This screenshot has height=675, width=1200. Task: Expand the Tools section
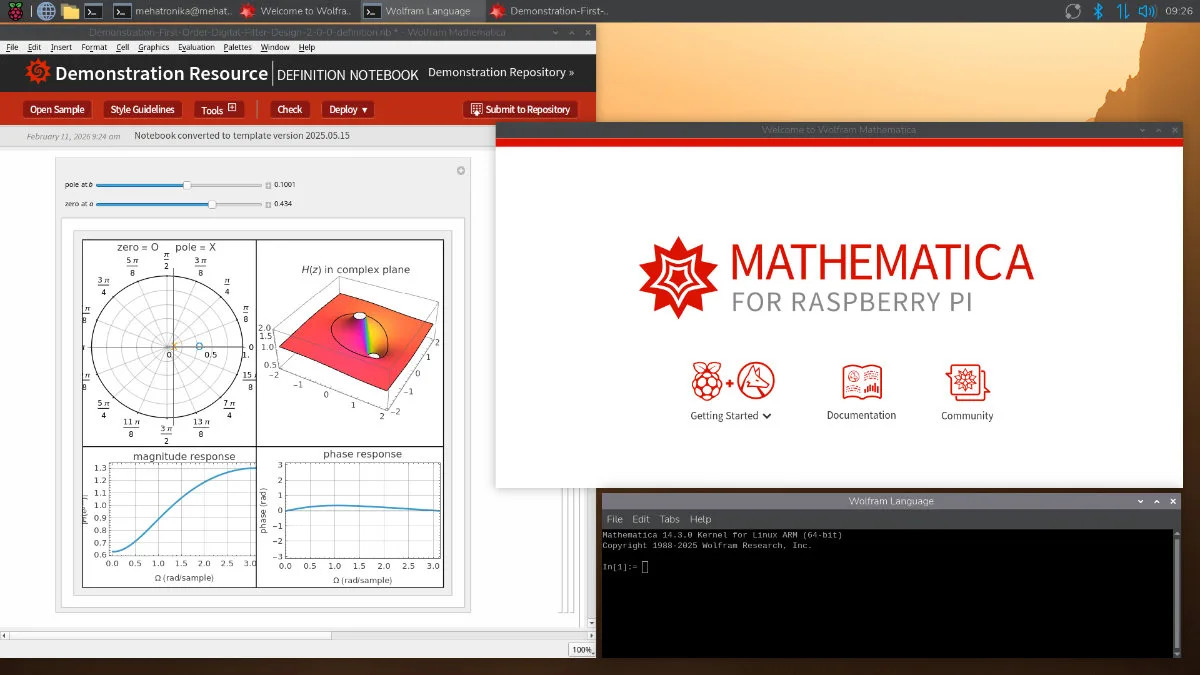[x=217, y=109]
